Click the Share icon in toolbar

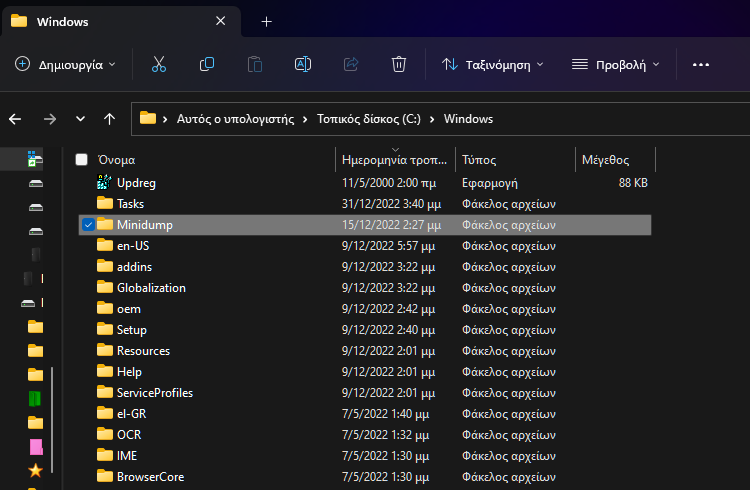point(351,64)
